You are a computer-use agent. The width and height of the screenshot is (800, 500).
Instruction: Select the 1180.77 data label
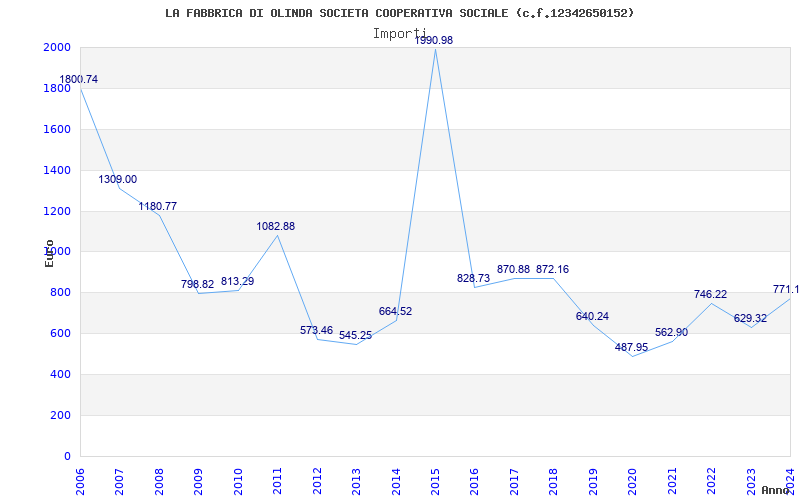158,207
